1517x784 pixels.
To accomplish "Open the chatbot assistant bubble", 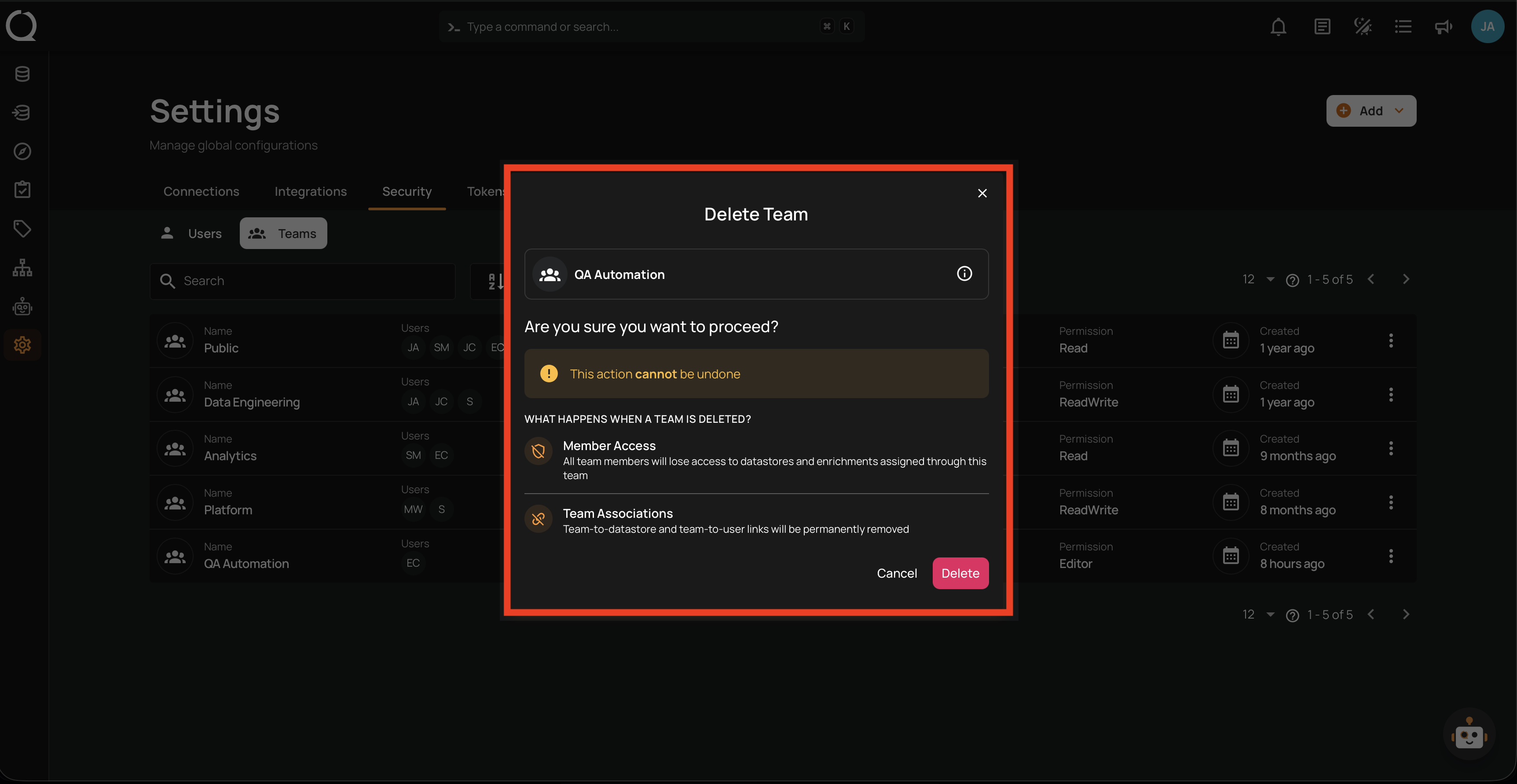I will coord(1469,734).
